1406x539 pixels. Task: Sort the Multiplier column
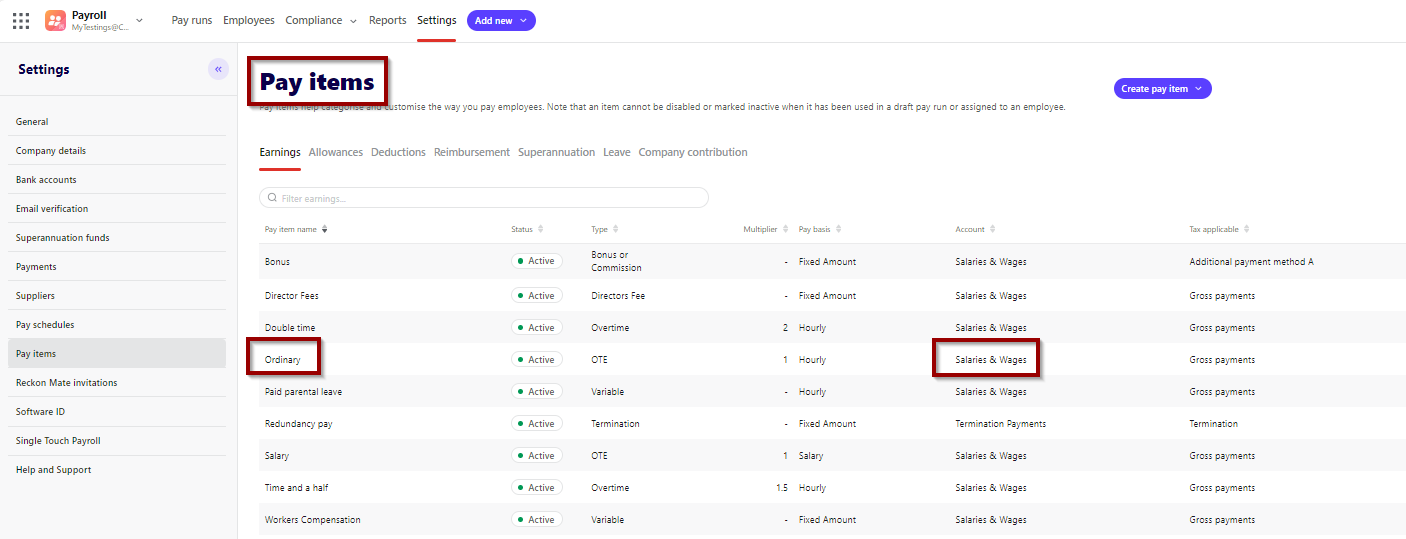(785, 229)
